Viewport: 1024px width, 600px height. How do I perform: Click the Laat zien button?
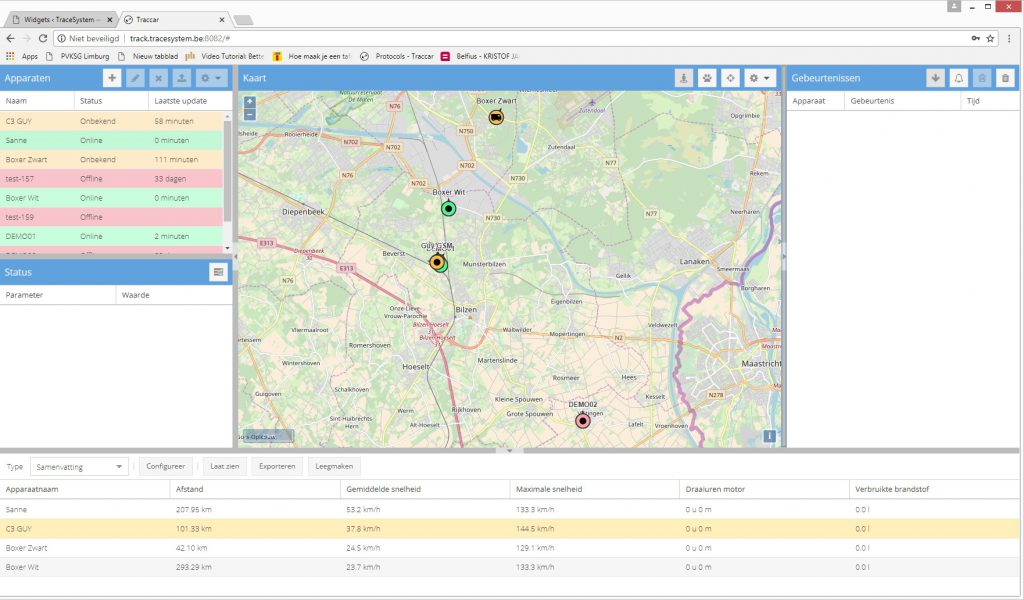coord(226,466)
